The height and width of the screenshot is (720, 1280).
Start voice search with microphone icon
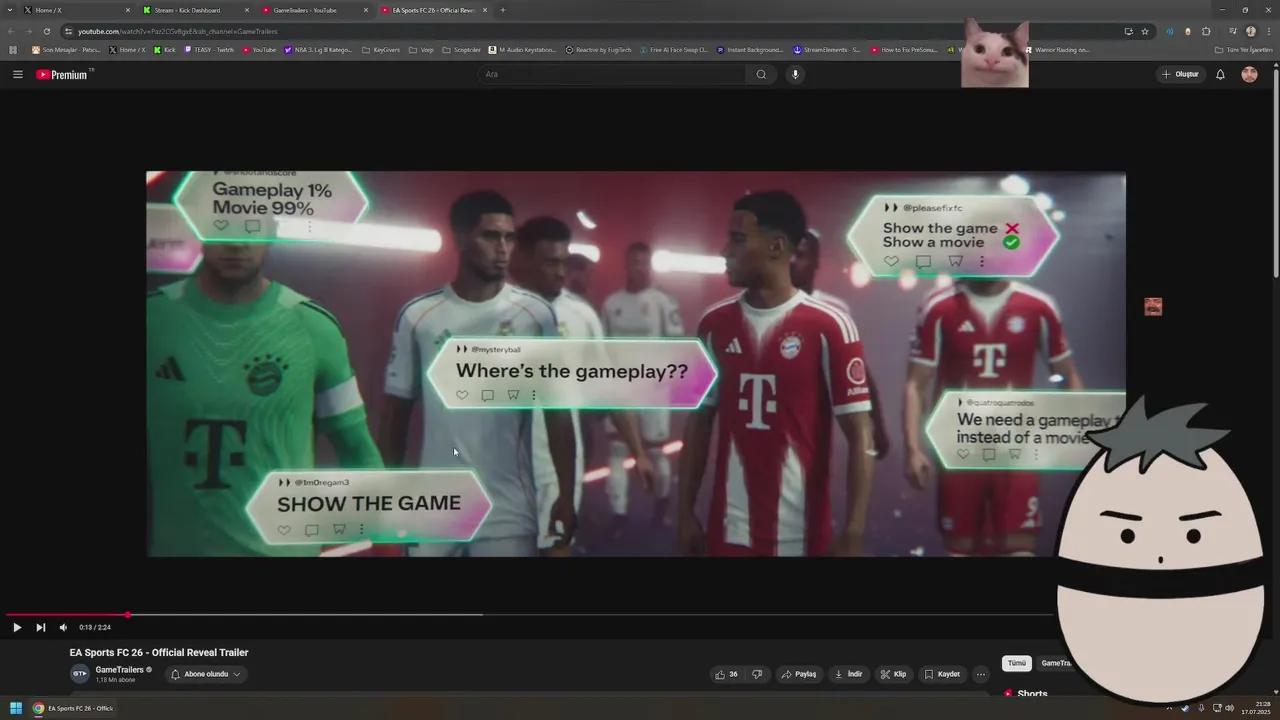795,74
